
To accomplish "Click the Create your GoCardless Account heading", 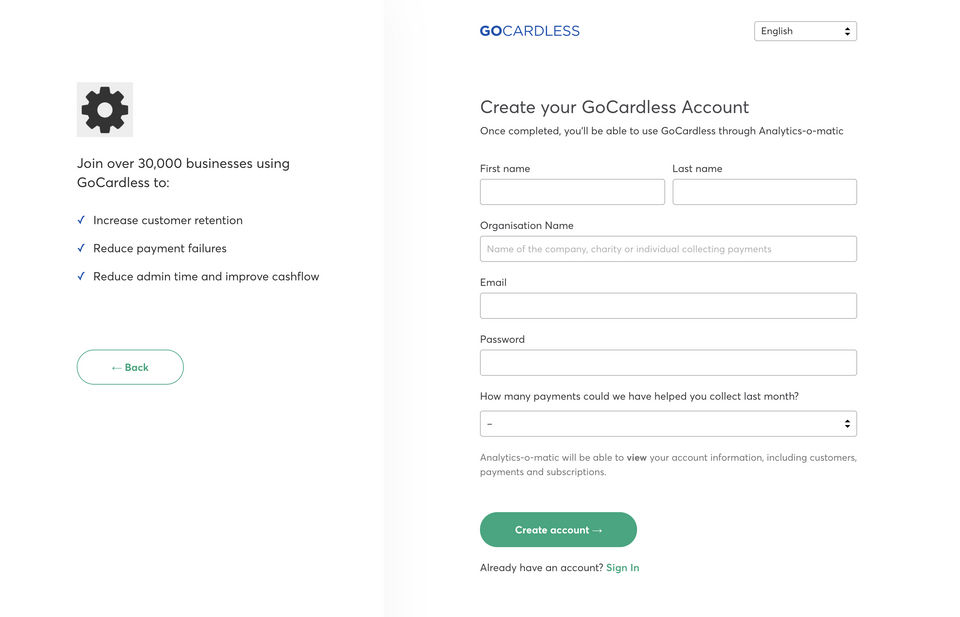I will point(614,107).
